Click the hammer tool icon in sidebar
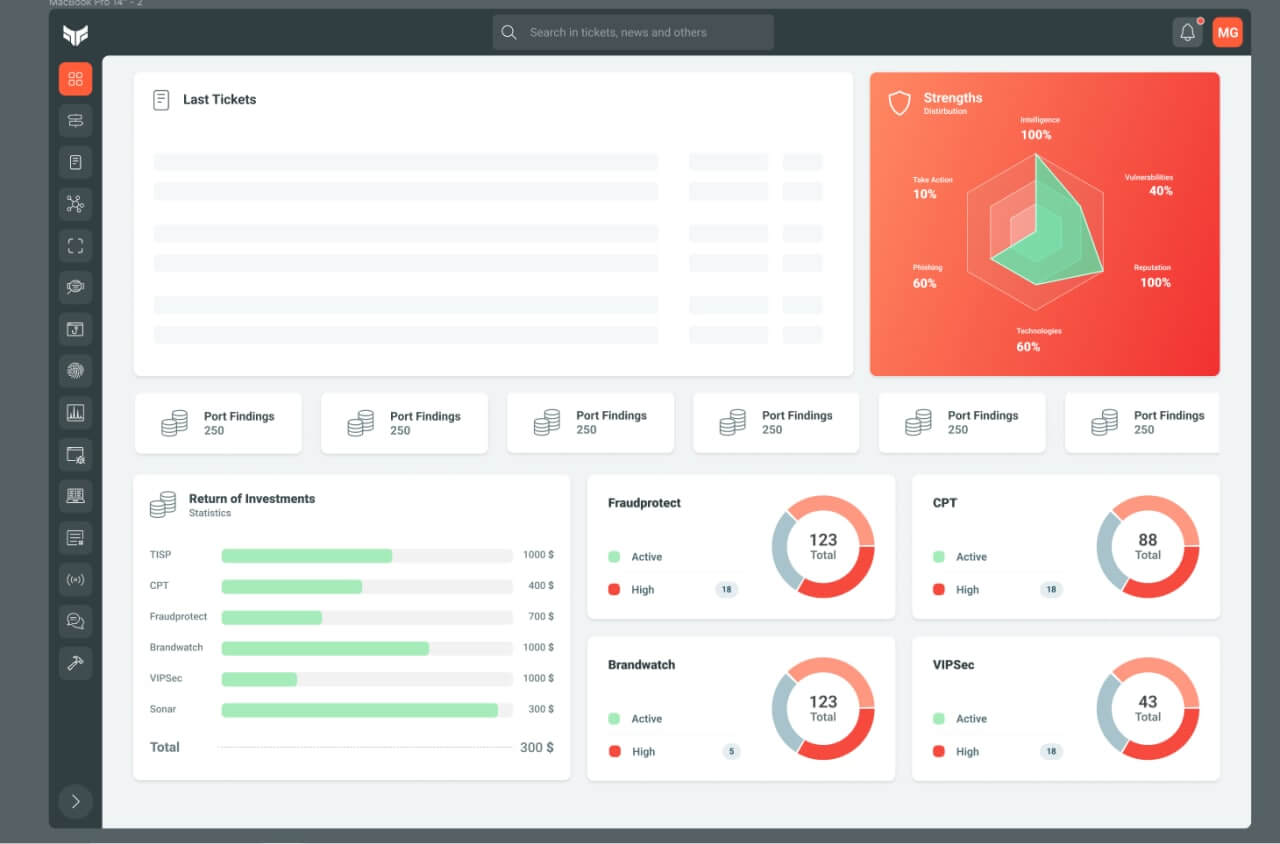 pos(75,662)
